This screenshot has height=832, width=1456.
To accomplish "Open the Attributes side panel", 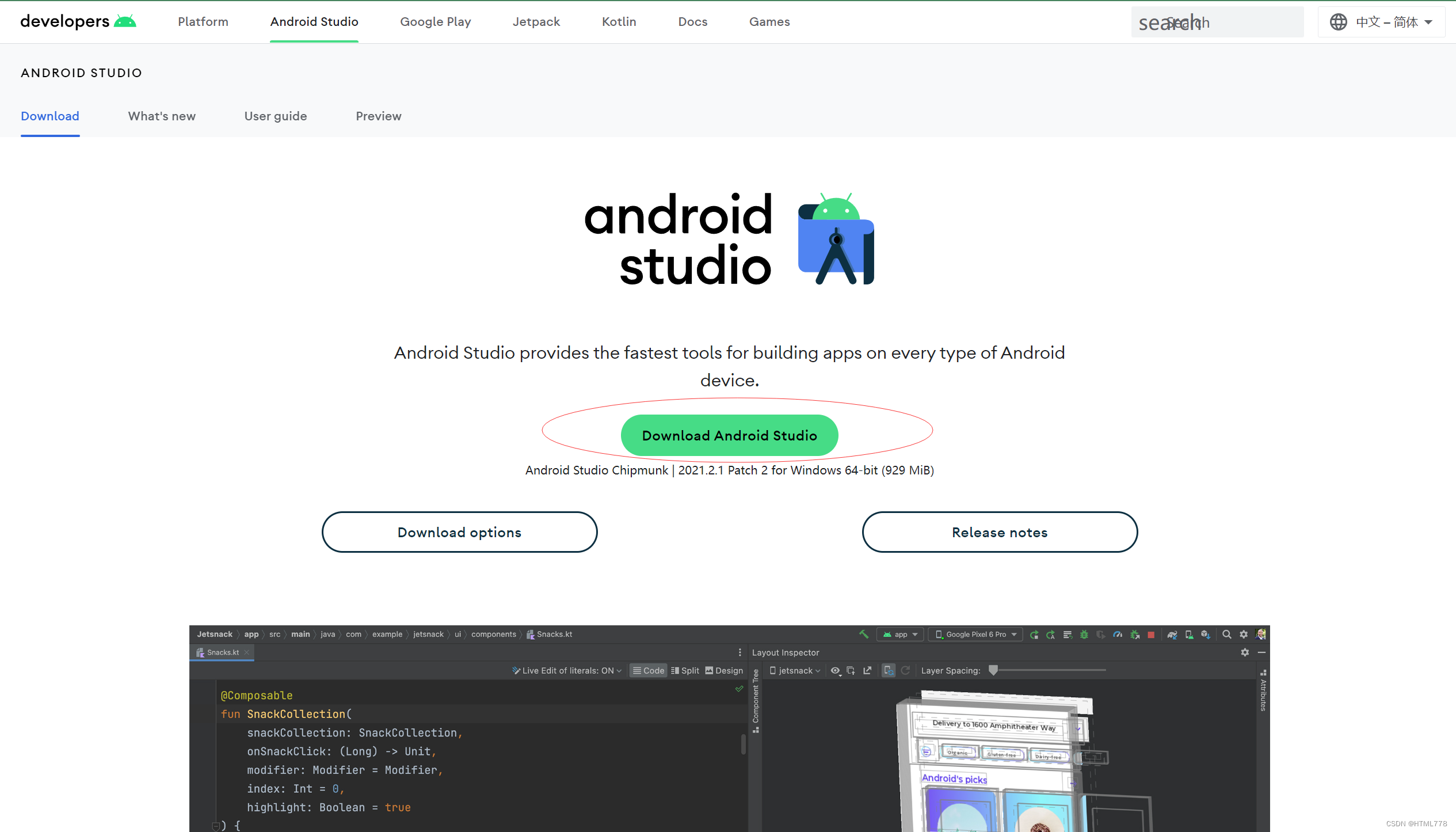I will coord(1263,690).
